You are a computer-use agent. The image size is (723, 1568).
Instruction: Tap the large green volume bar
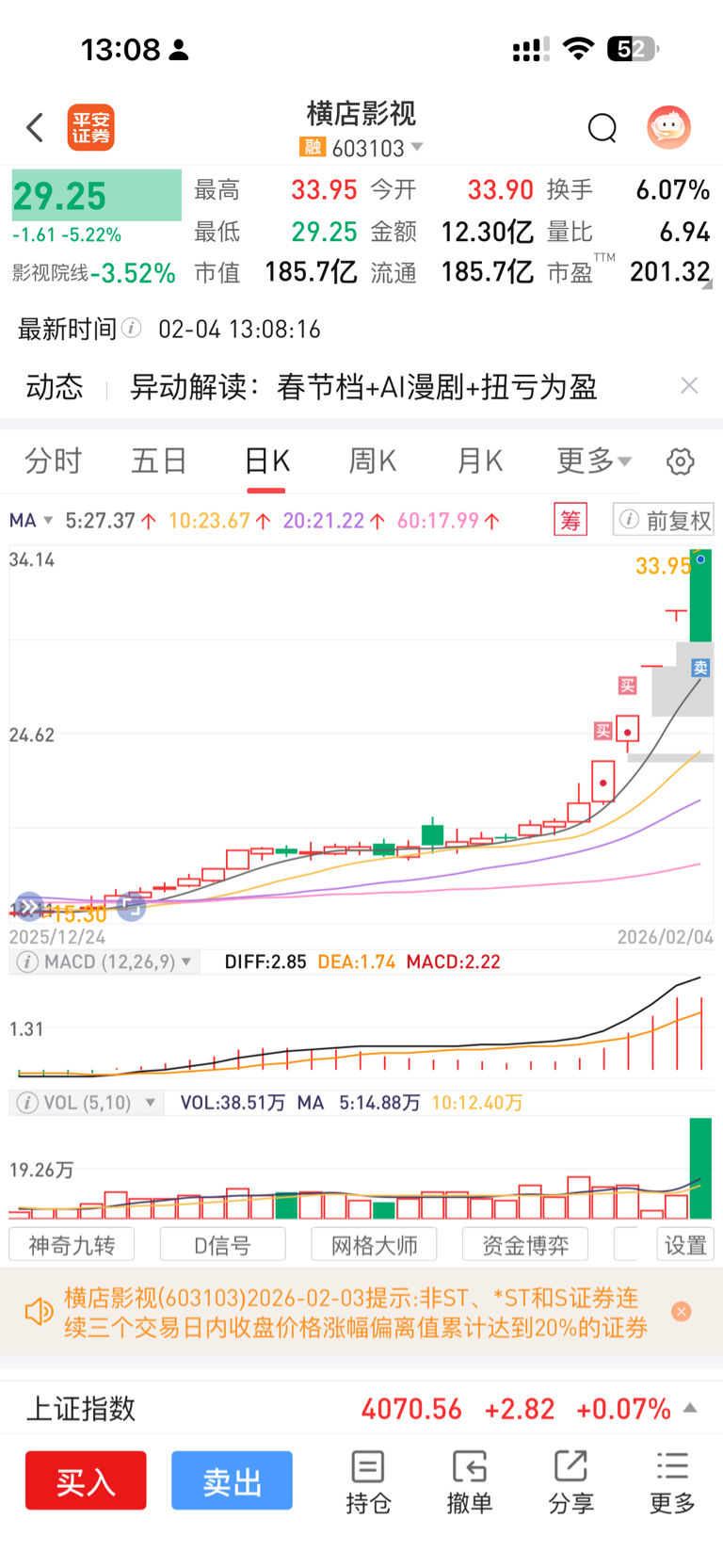tap(700, 1168)
